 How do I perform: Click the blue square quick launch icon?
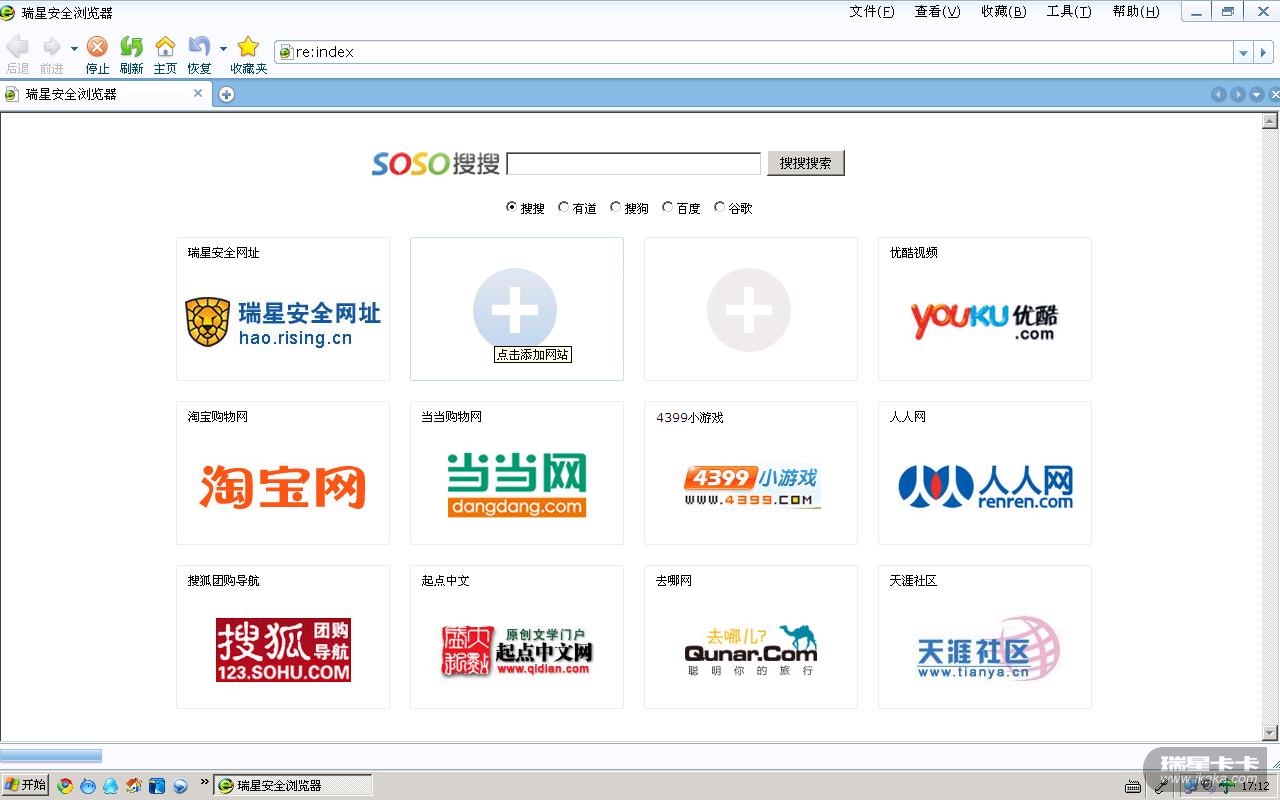coord(157,786)
